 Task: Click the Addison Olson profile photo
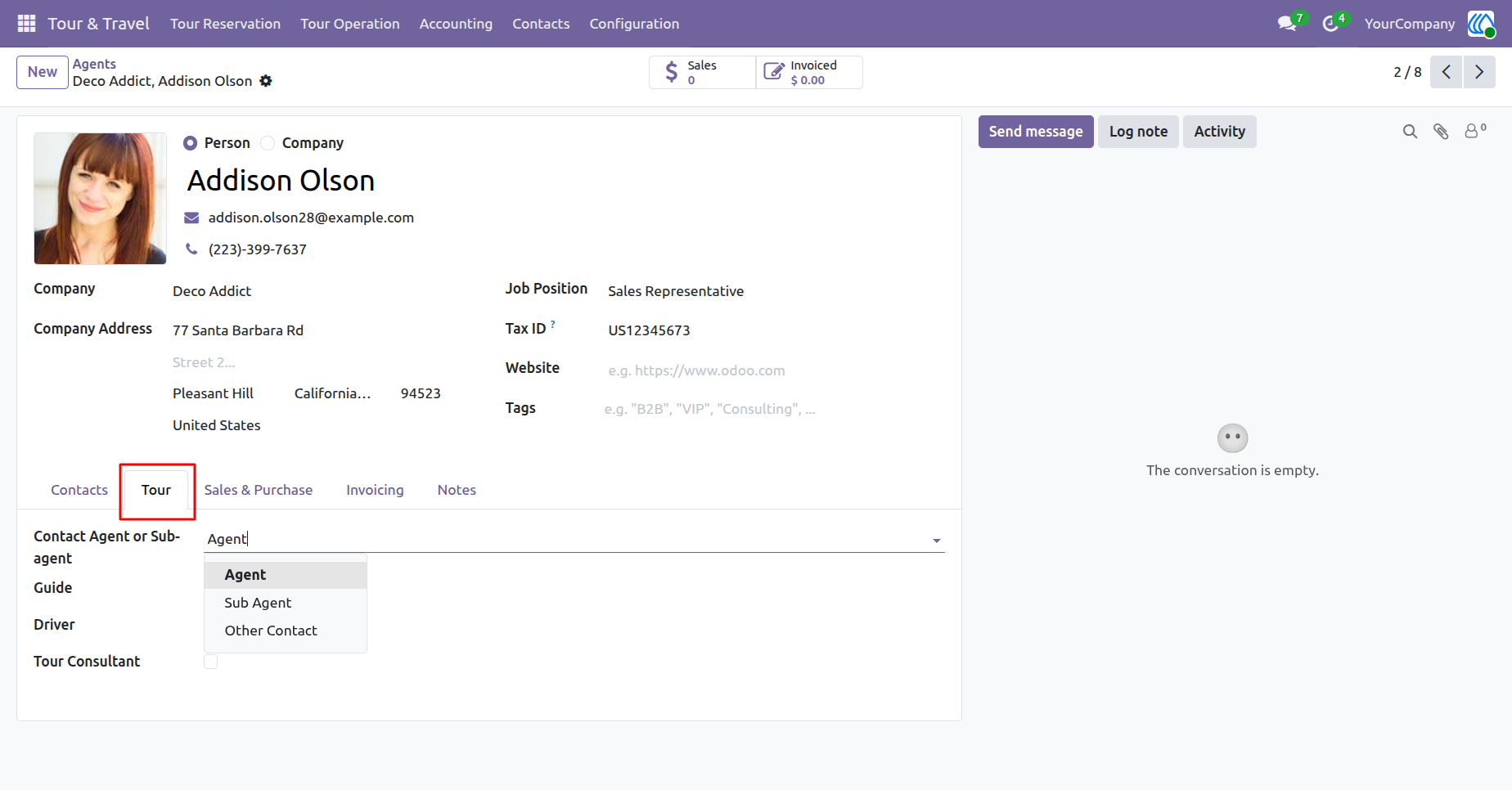pyautogui.click(x=100, y=199)
